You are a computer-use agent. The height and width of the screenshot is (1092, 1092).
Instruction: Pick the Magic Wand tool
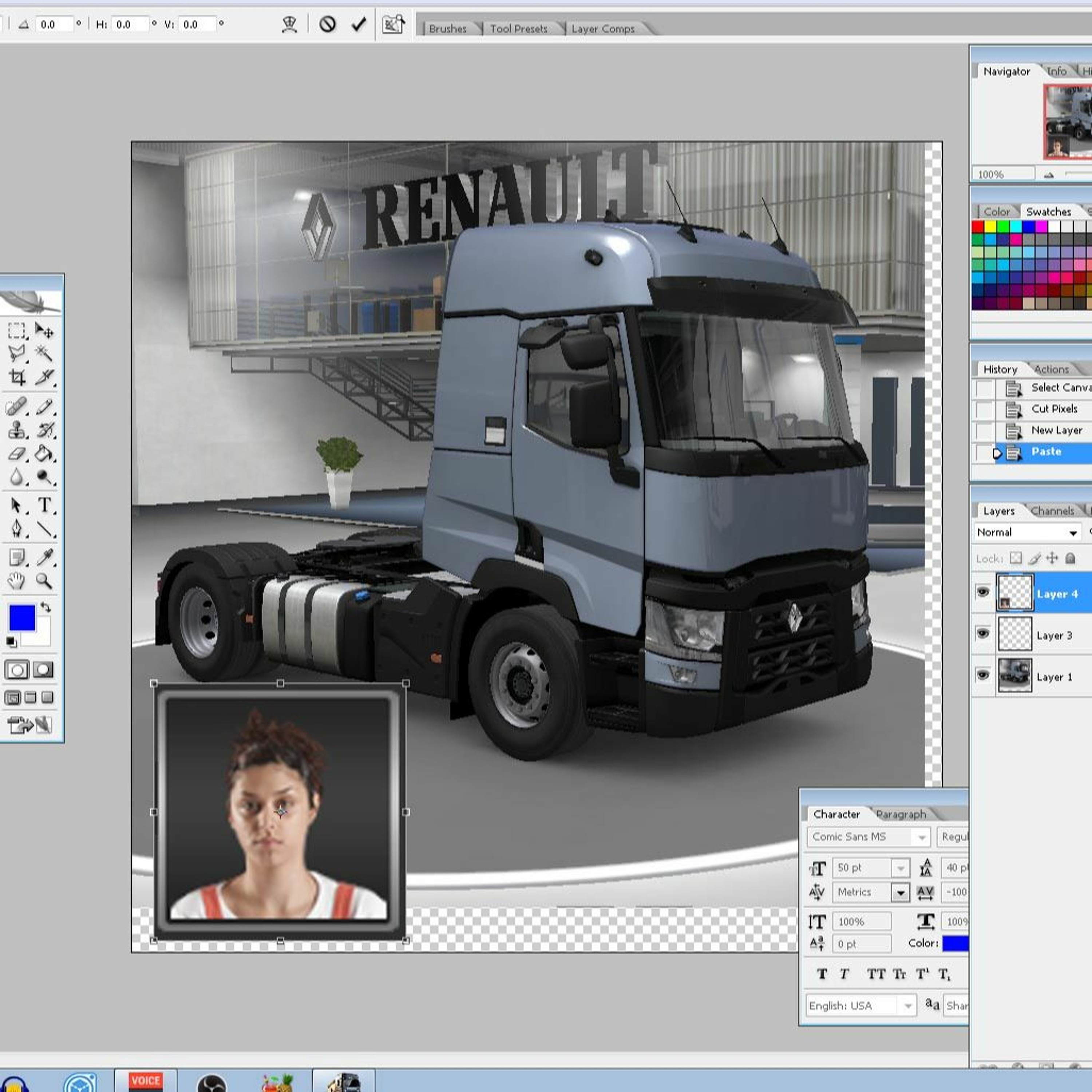[44, 354]
